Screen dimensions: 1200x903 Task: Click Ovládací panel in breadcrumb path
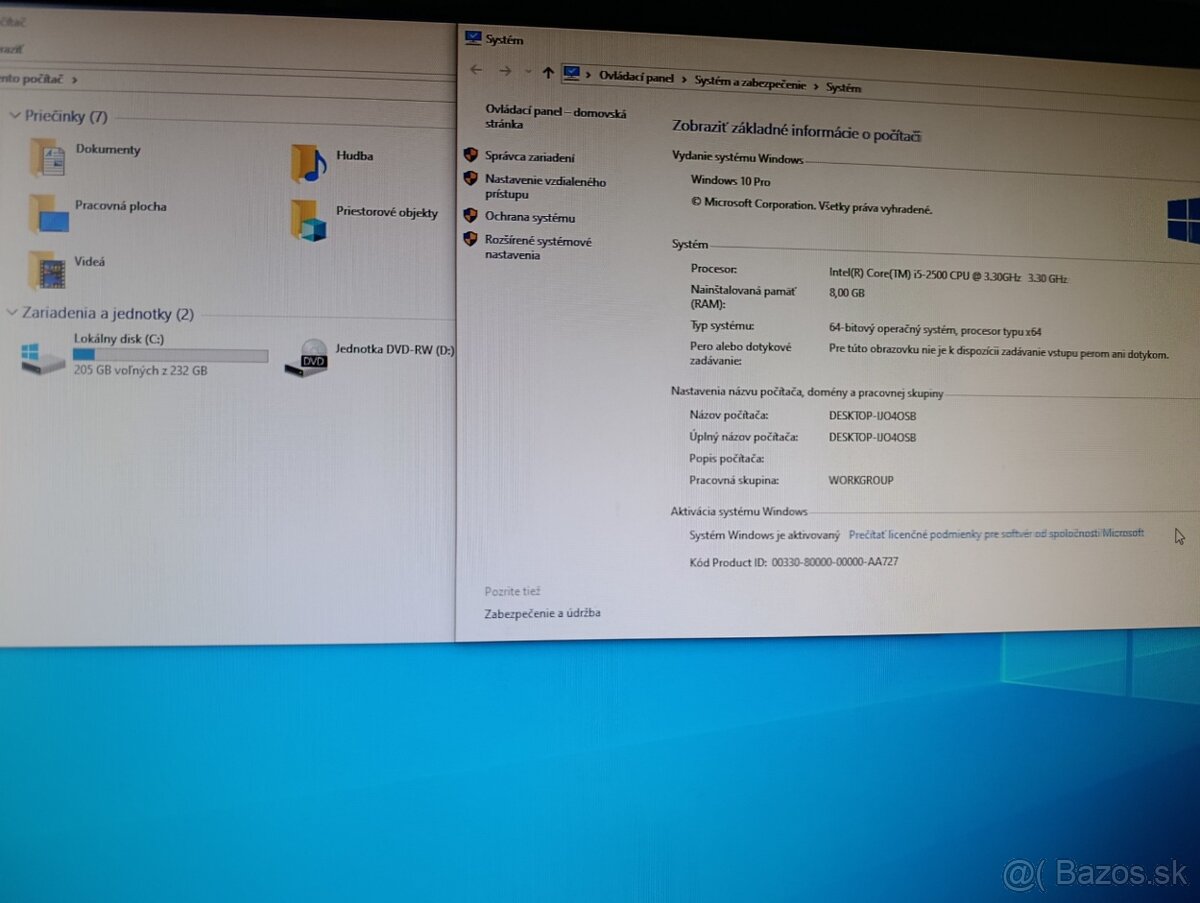[636, 77]
